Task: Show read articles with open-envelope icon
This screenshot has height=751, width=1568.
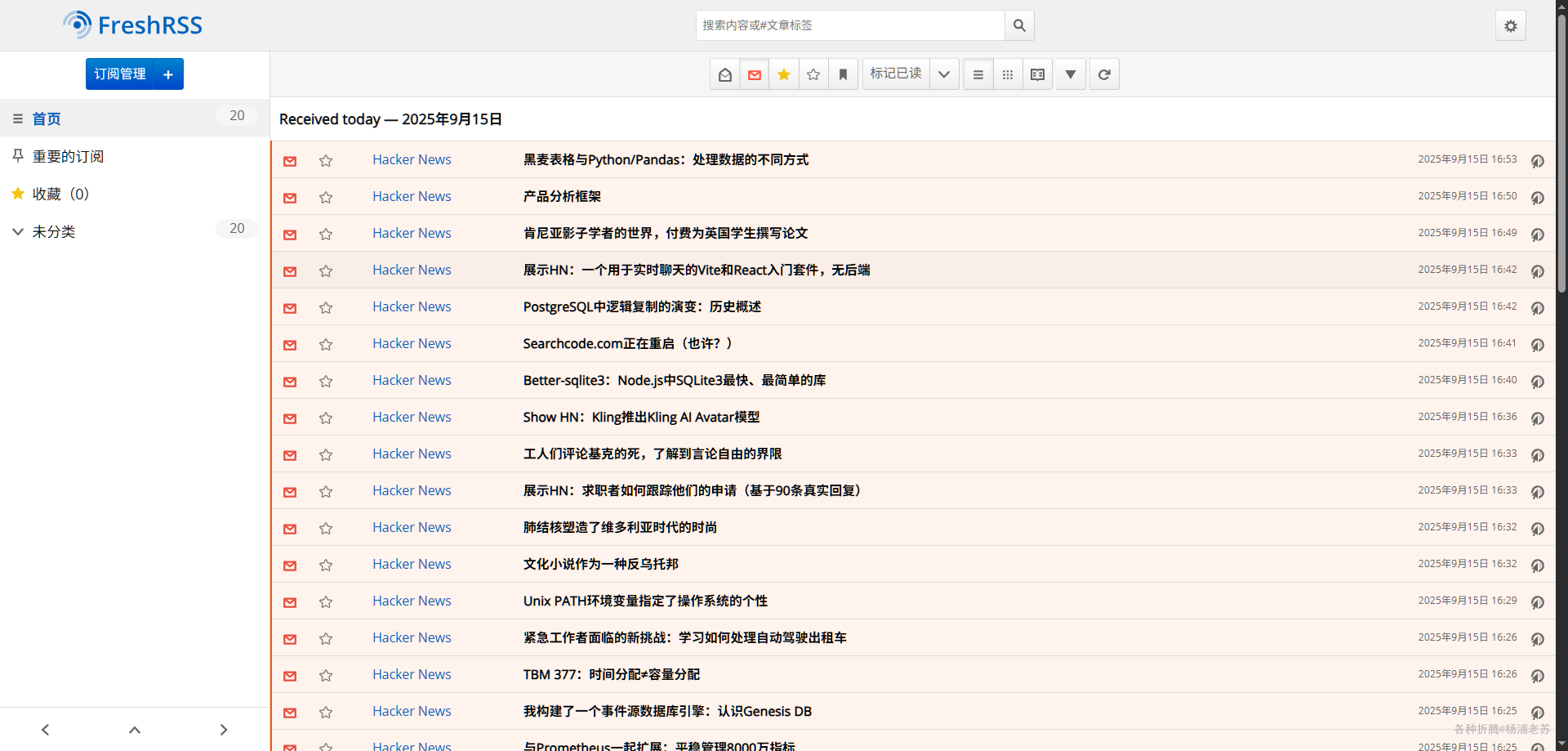Action: (x=725, y=74)
